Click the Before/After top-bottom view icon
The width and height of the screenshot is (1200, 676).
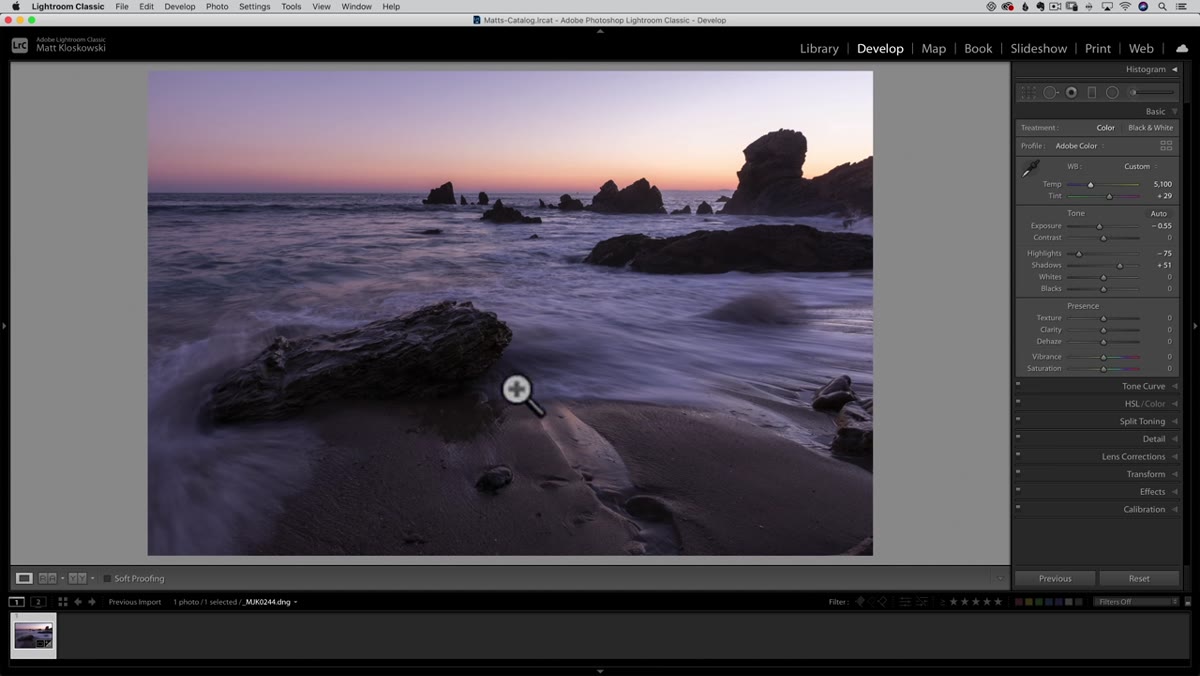(x=77, y=578)
